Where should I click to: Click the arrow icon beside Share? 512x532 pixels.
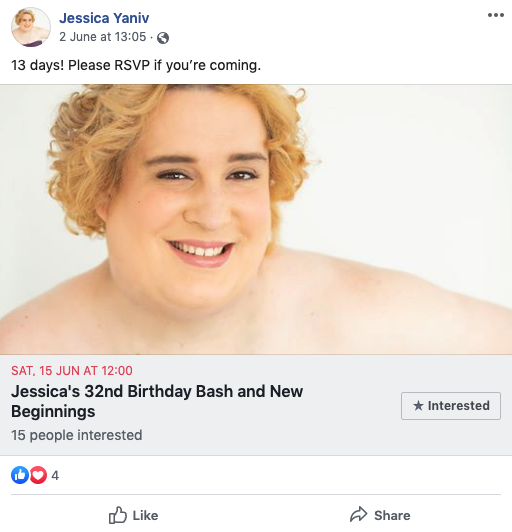[358, 515]
